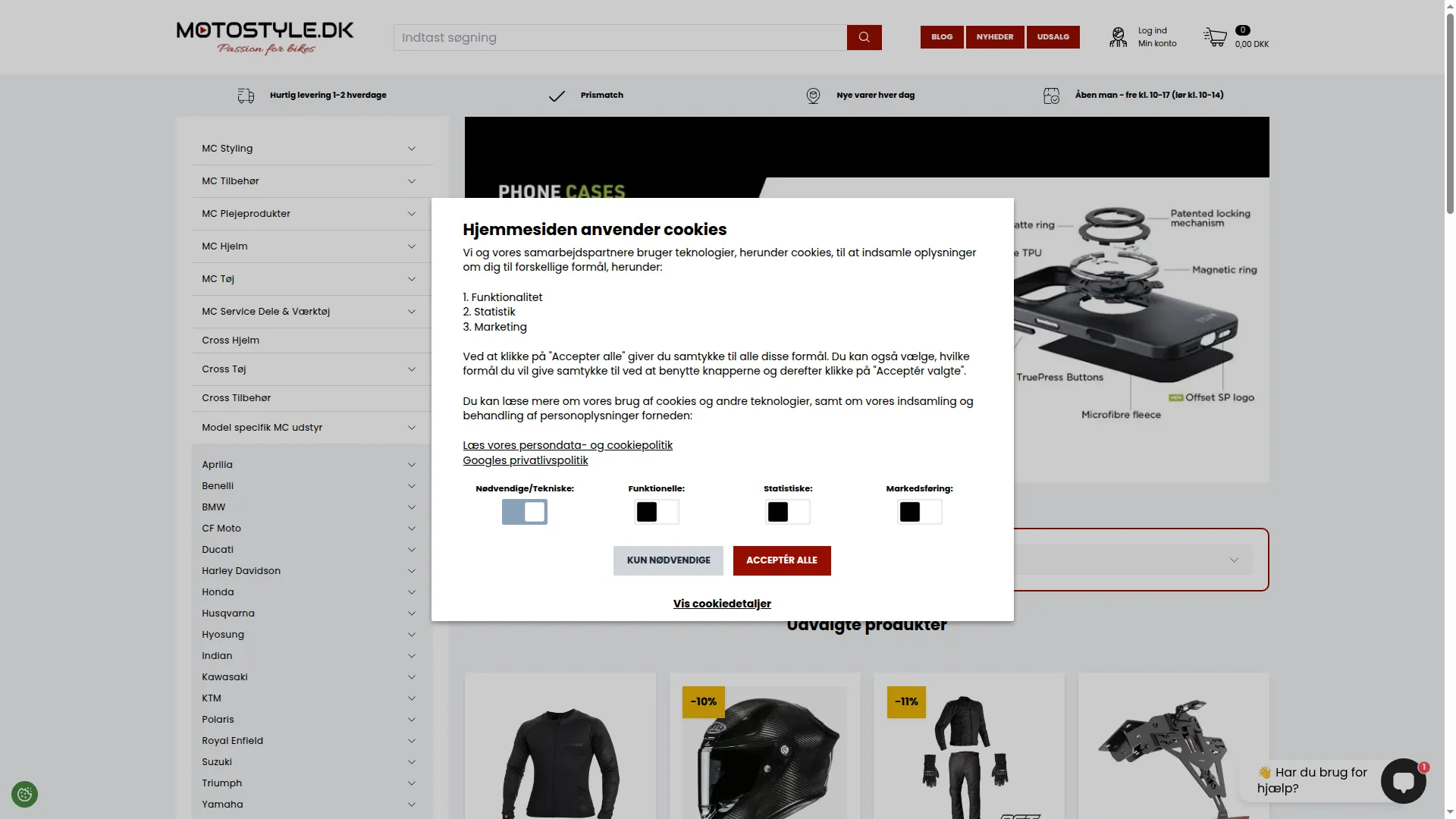Image resolution: width=1456 pixels, height=819 pixels.
Task: Click the search magnifier button
Action: pyautogui.click(x=864, y=37)
